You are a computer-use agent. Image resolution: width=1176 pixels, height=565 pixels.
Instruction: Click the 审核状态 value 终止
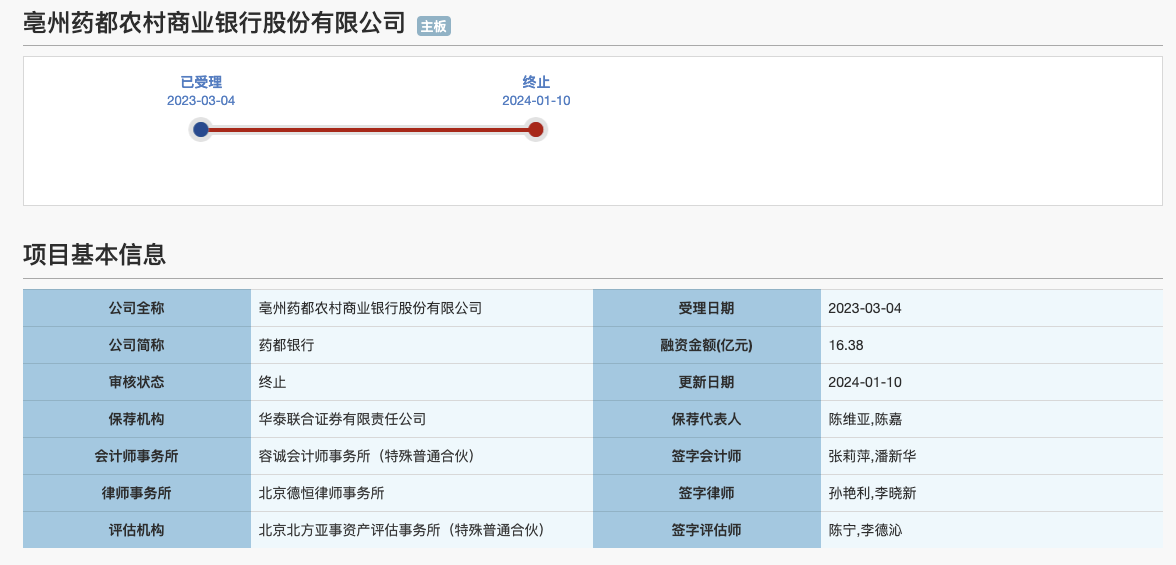point(272,382)
